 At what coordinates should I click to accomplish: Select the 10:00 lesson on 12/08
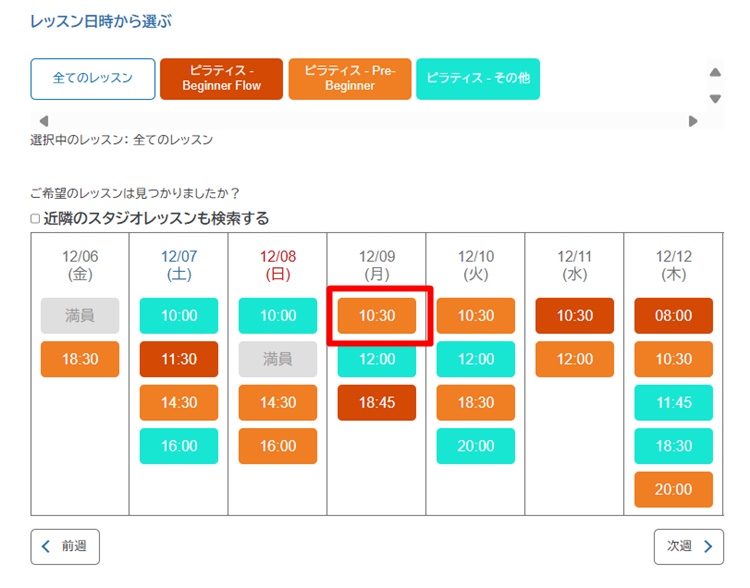click(278, 316)
